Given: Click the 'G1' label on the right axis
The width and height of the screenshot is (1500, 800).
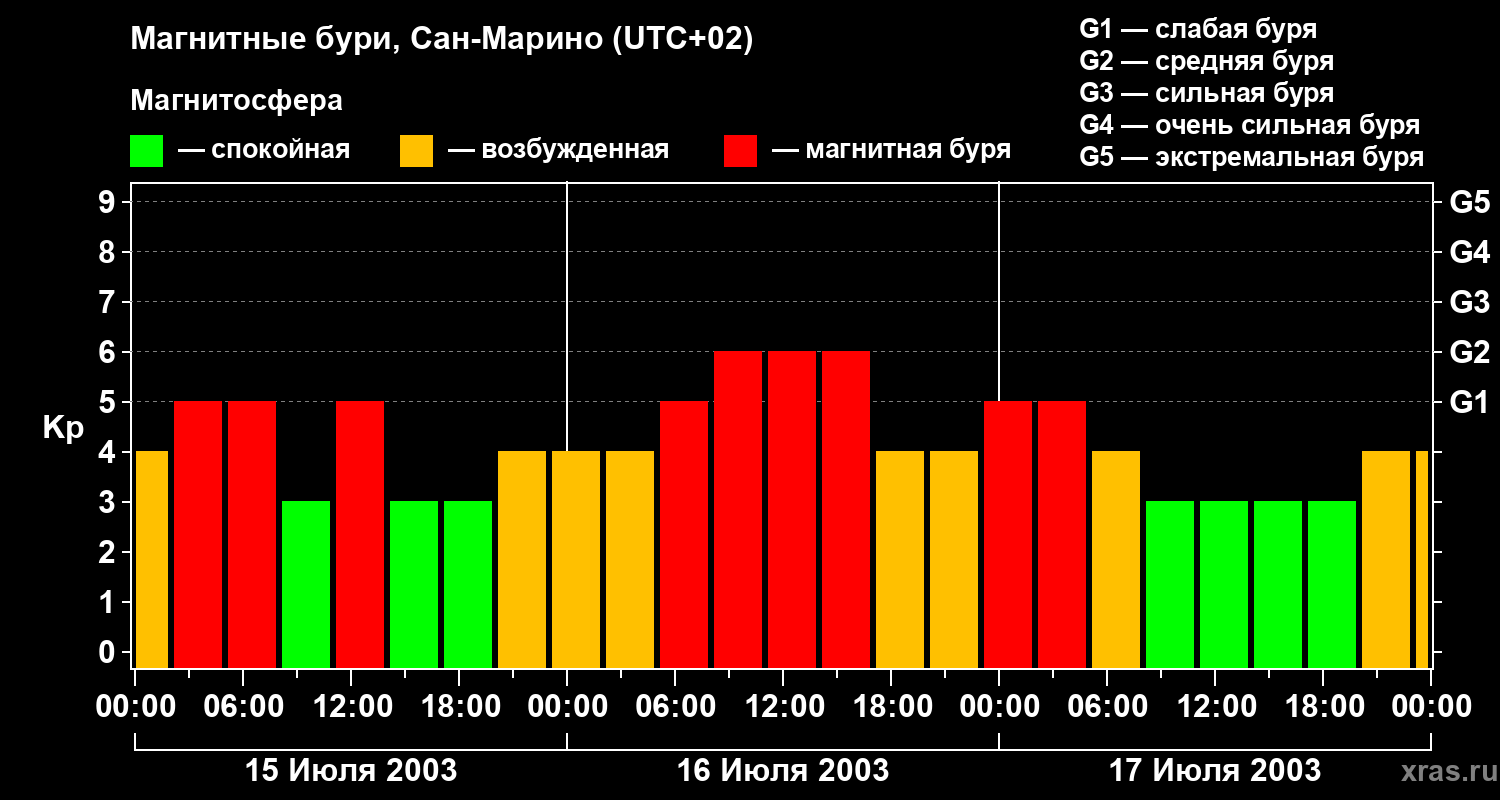Looking at the screenshot, I should point(1469,403).
